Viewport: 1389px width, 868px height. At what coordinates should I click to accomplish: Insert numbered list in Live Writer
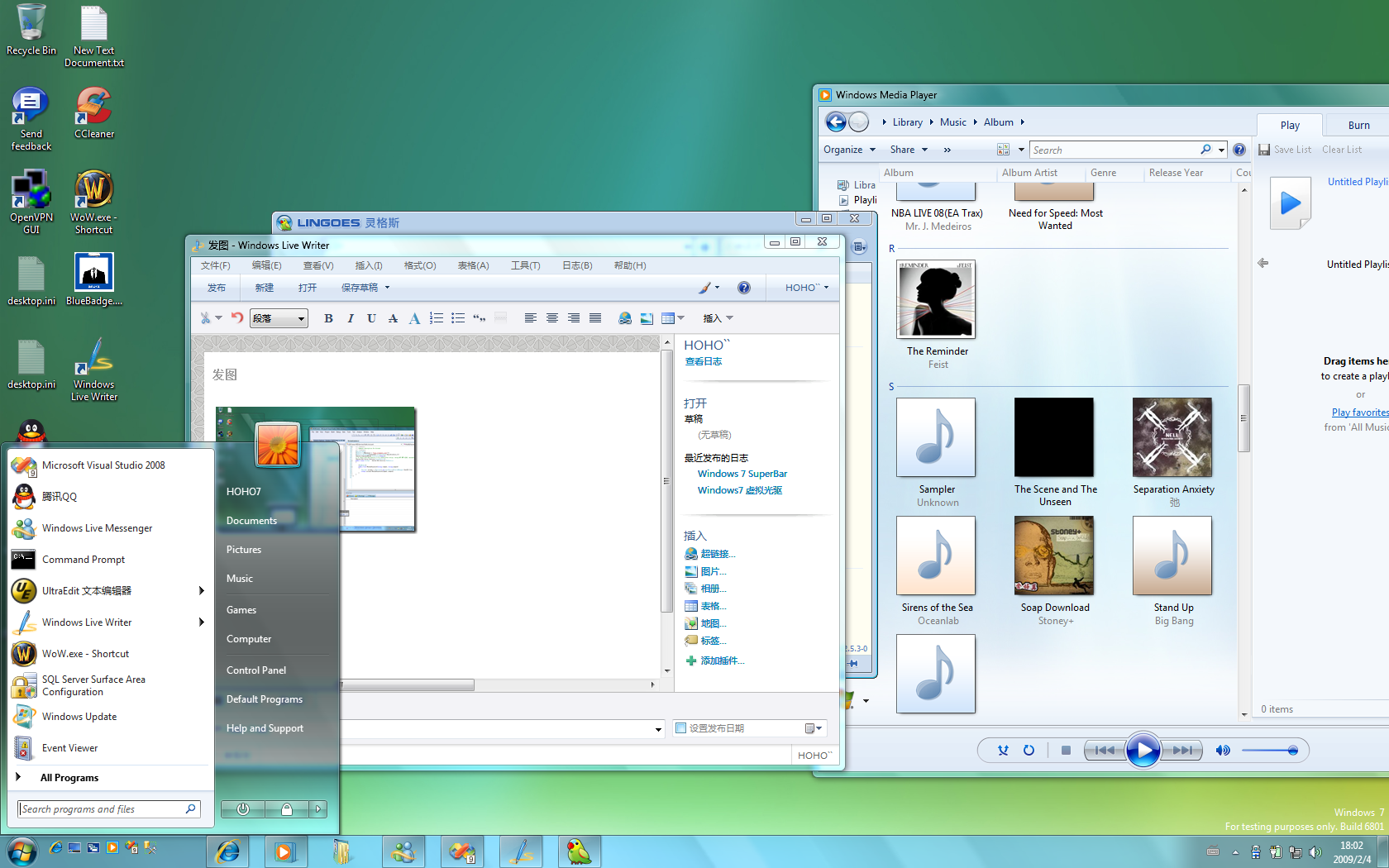(x=437, y=318)
